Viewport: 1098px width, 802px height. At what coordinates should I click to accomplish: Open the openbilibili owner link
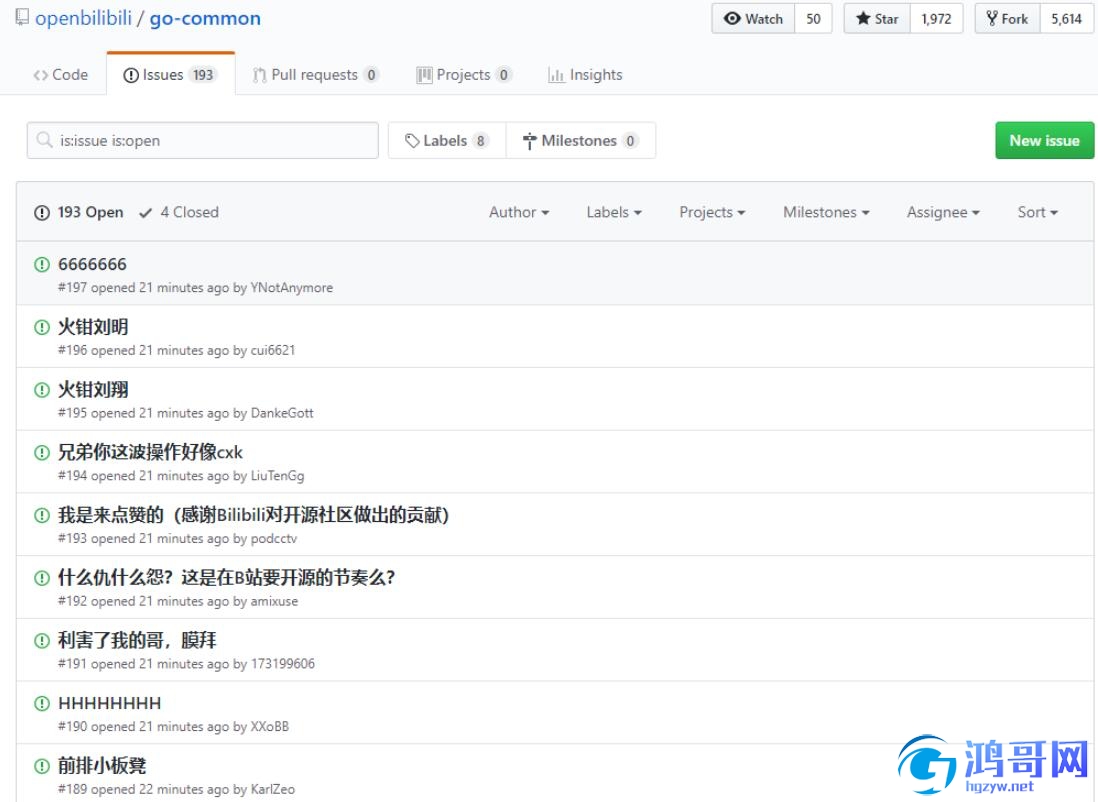(x=83, y=18)
